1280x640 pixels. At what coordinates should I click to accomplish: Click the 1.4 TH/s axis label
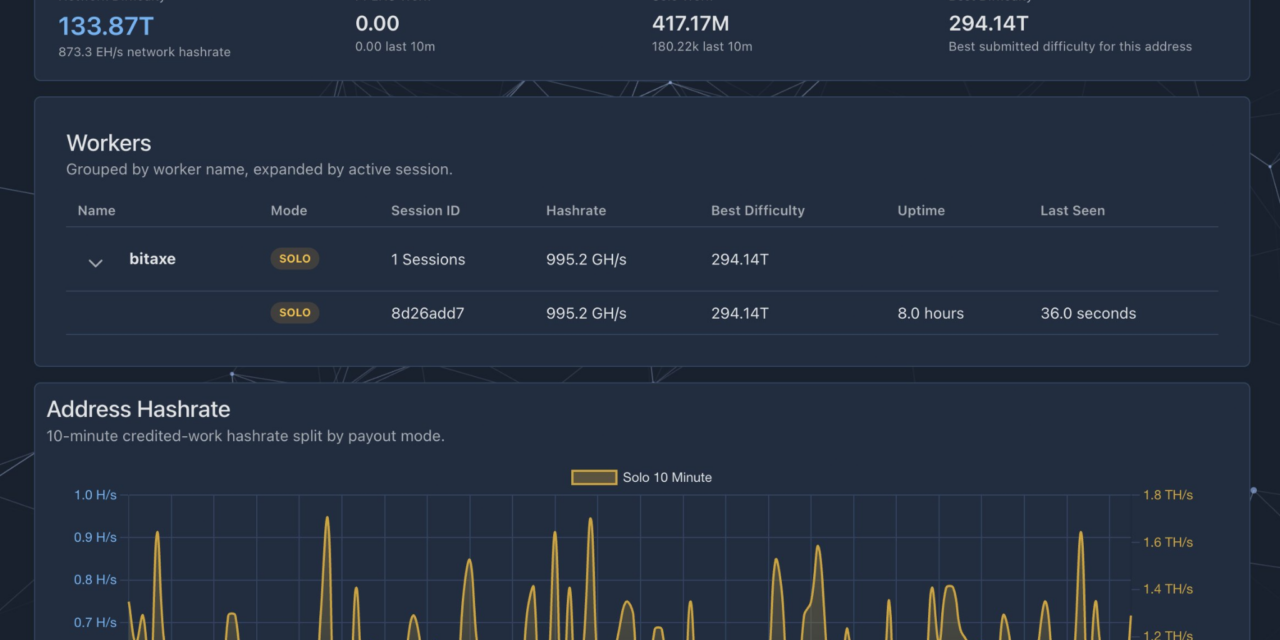1168,589
